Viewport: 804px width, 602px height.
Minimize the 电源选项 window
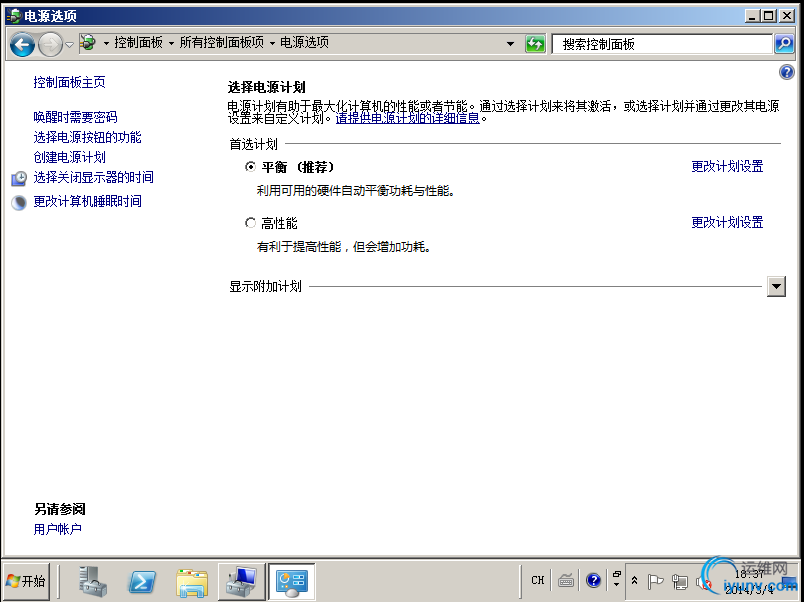pos(752,16)
